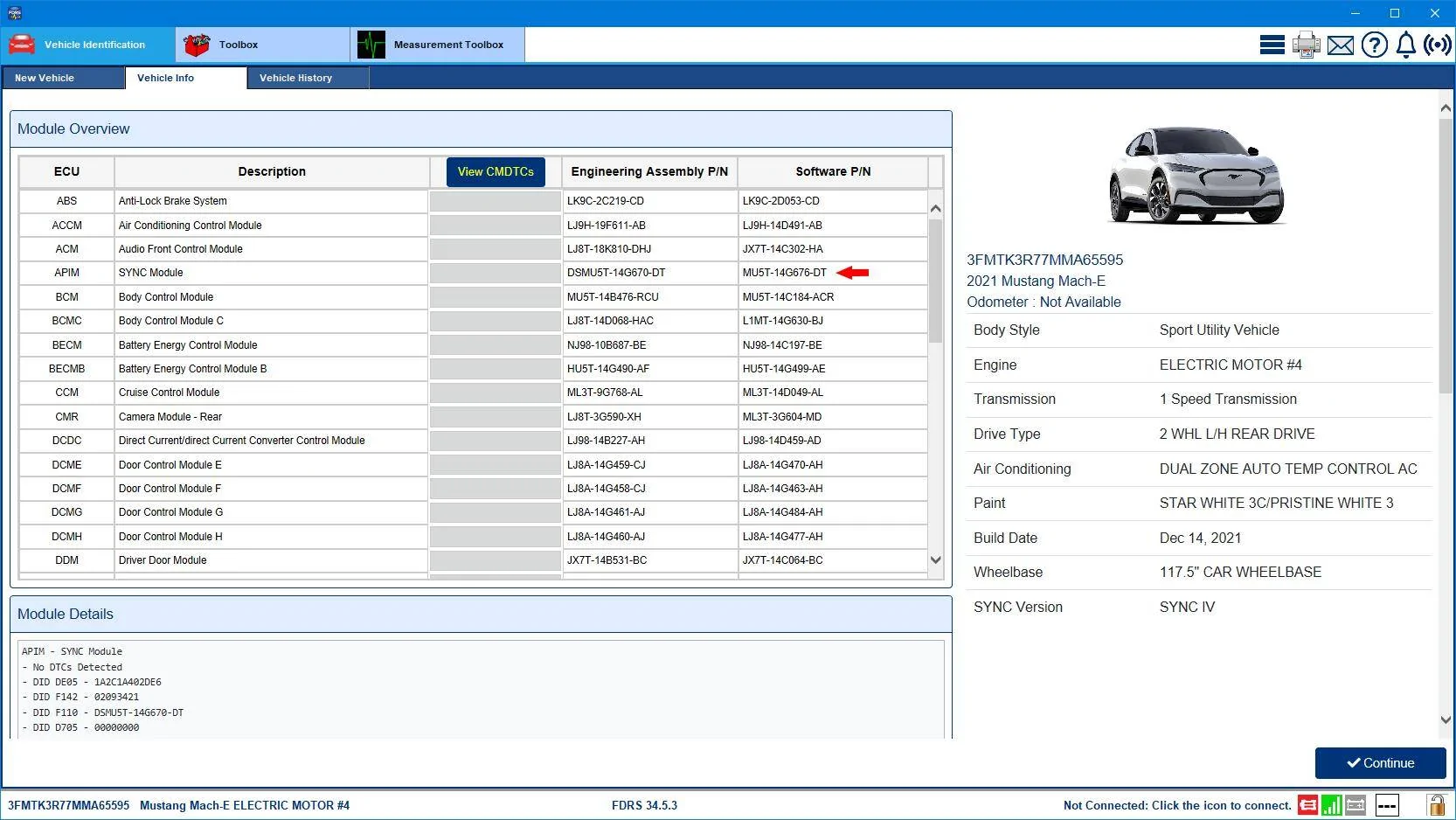This screenshot has height=820, width=1456.
Task: Select the APIM SYNC Module row
Action: 473,273
